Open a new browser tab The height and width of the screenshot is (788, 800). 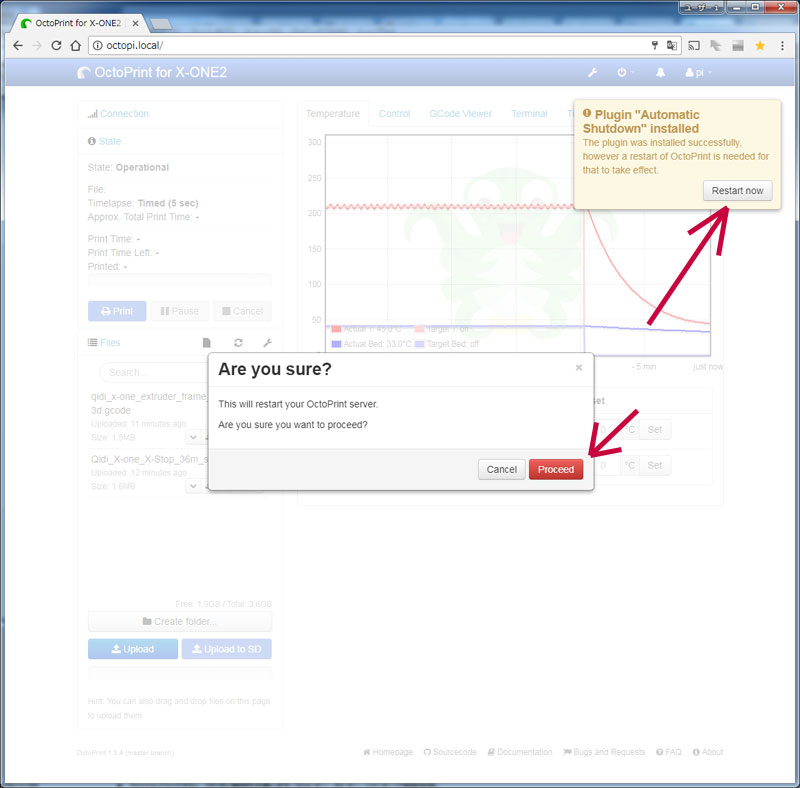[x=161, y=23]
